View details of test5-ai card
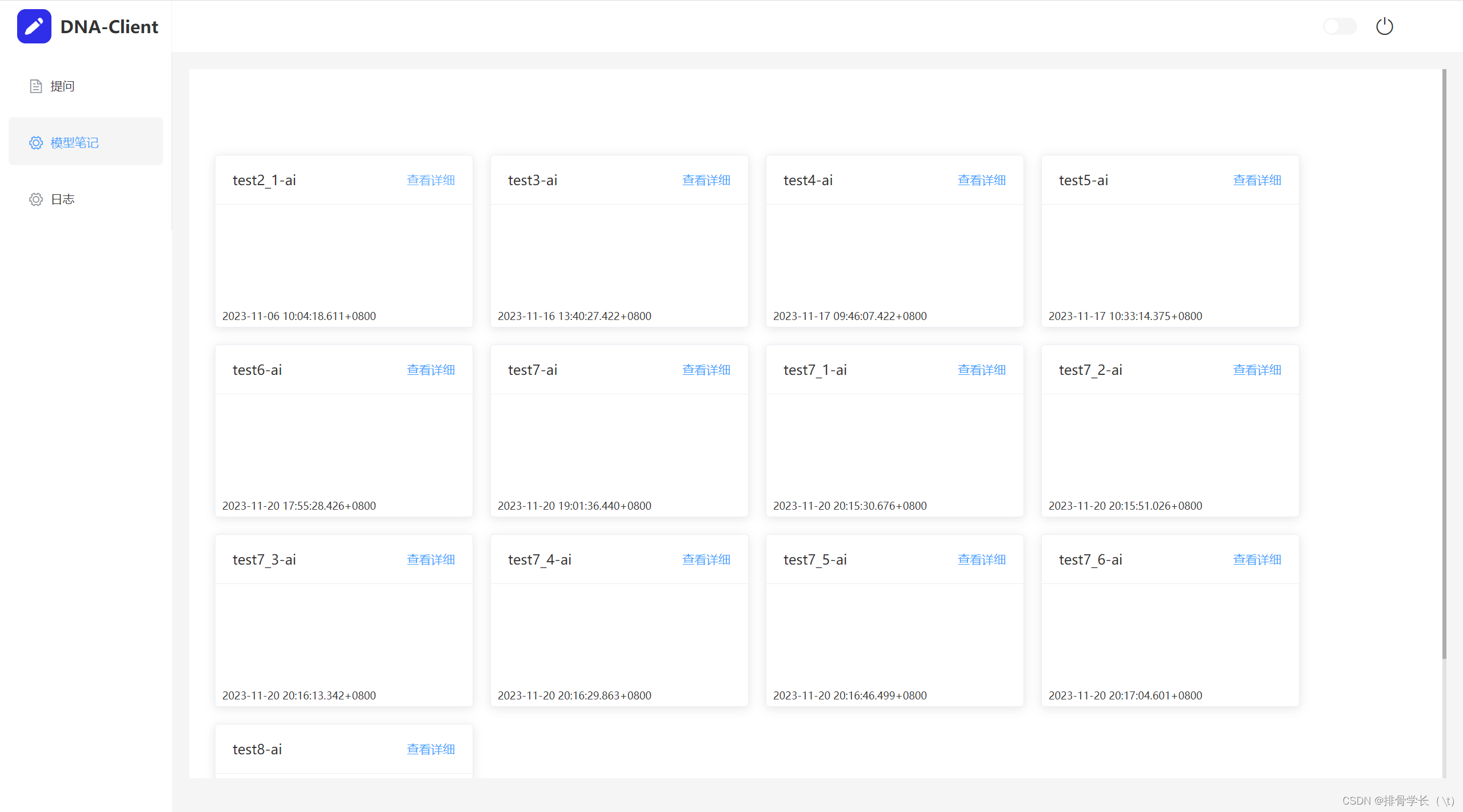Screen dimensions: 1463x812 click(x=1257, y=181)
